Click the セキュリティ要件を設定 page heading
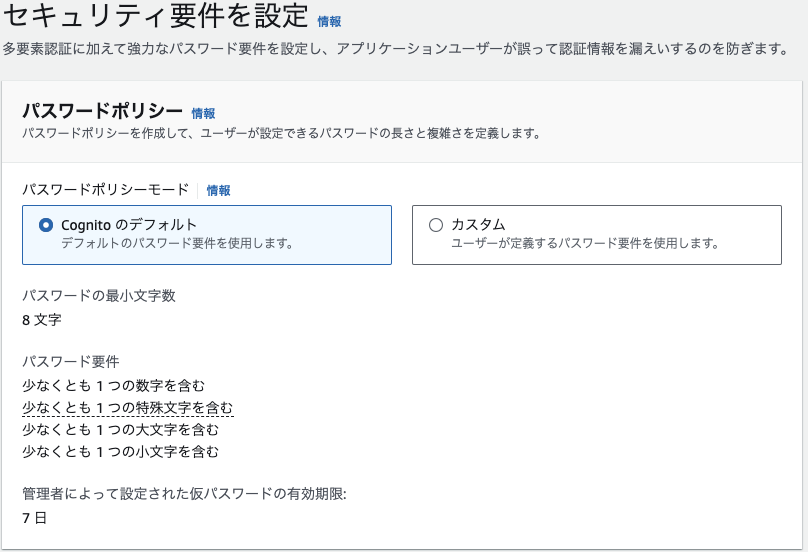Screen dimensions: 808x552 156,14
